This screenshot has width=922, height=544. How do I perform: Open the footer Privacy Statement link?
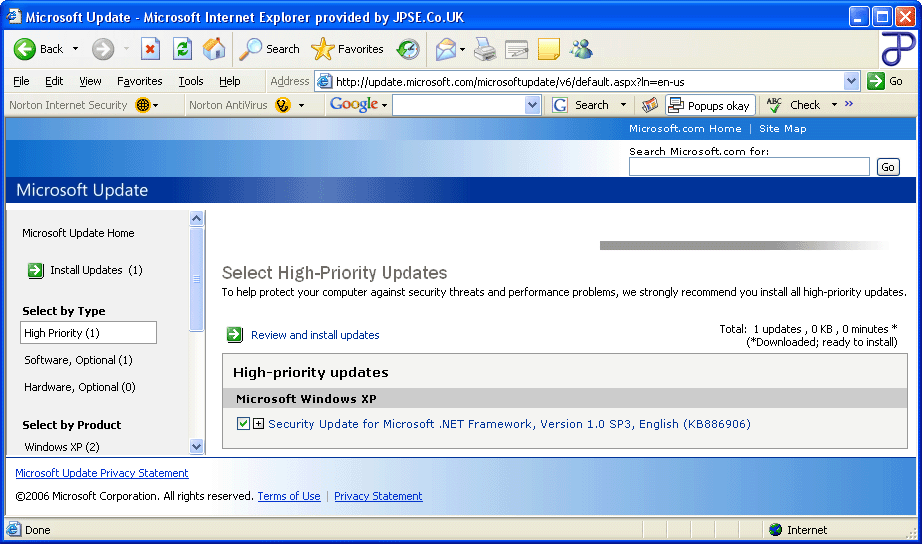(x=378, y=496)
